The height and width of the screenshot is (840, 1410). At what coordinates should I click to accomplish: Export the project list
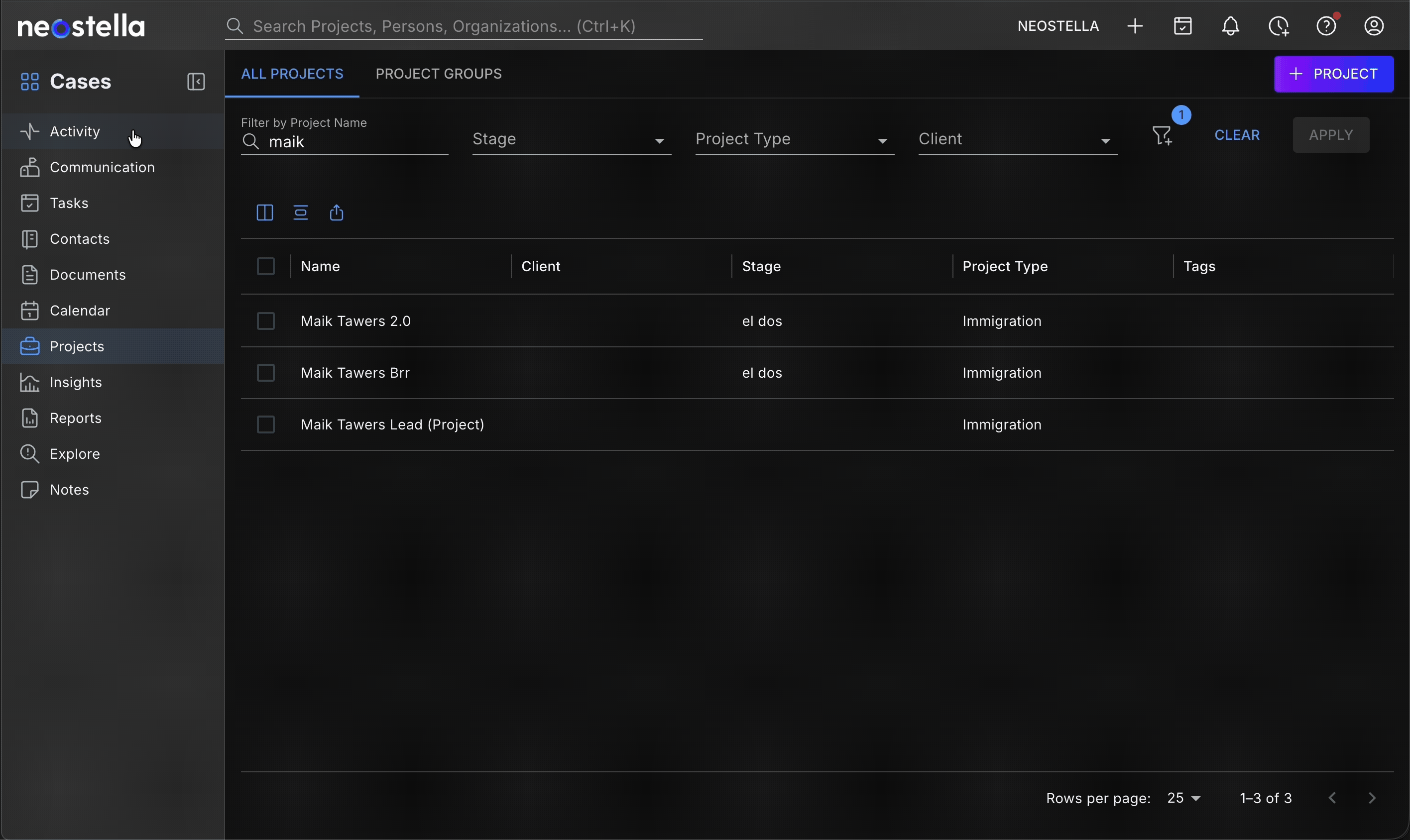(x=337, y=213)
